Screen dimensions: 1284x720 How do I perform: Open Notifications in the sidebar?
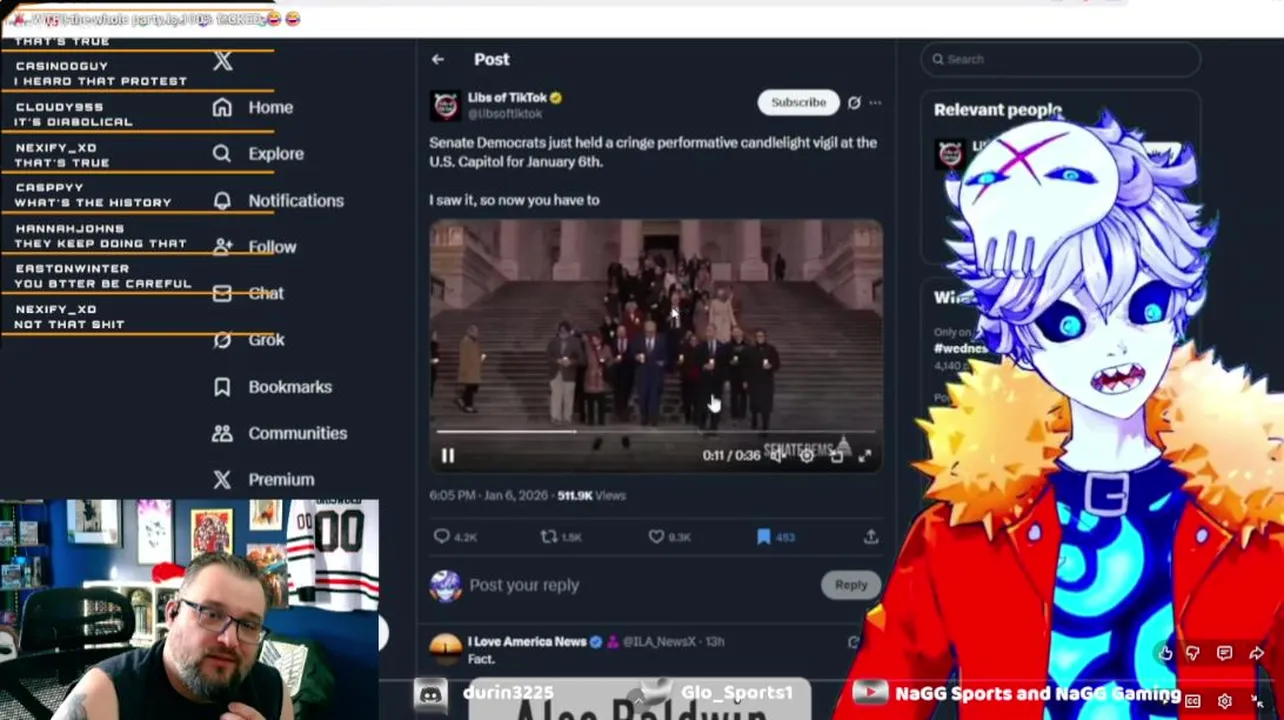click(278, 200)
